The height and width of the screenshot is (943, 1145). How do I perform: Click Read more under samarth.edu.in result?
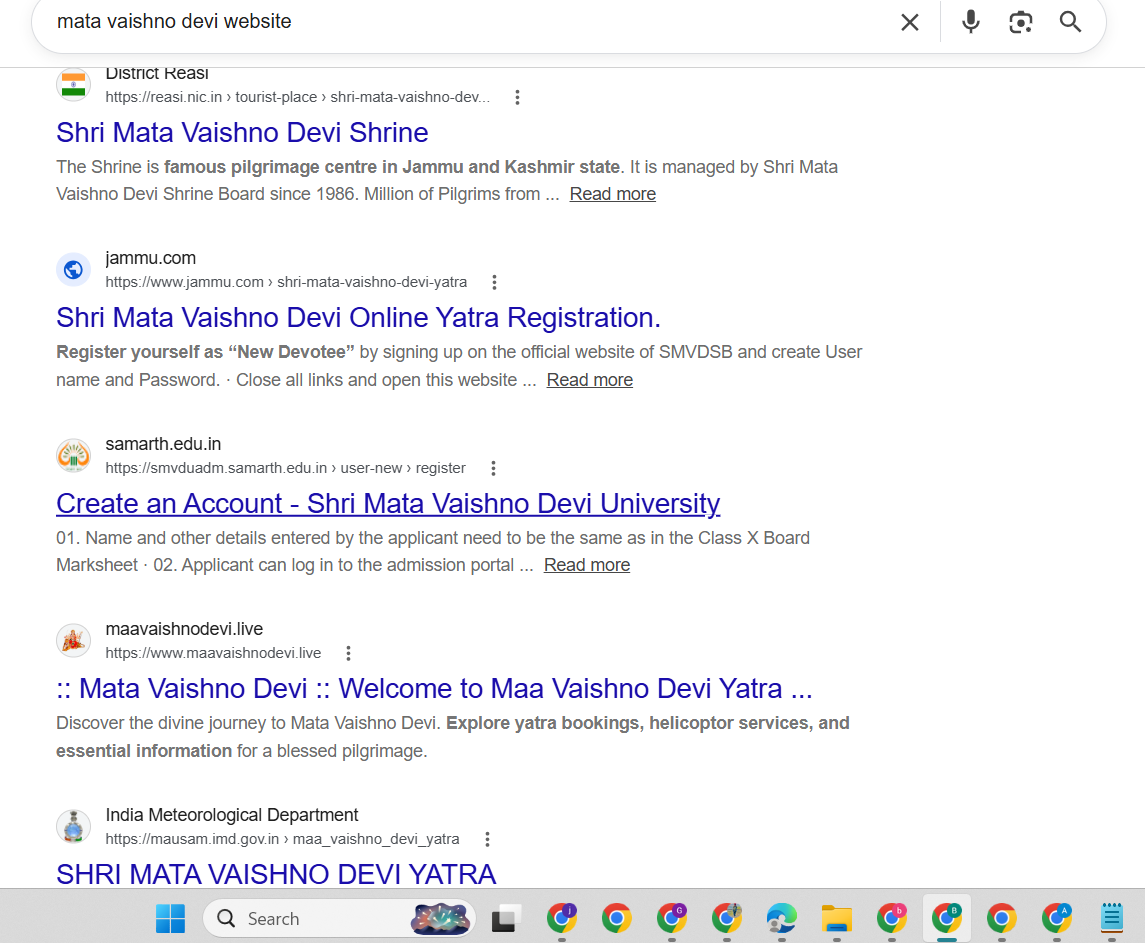[x=587, y=565]
